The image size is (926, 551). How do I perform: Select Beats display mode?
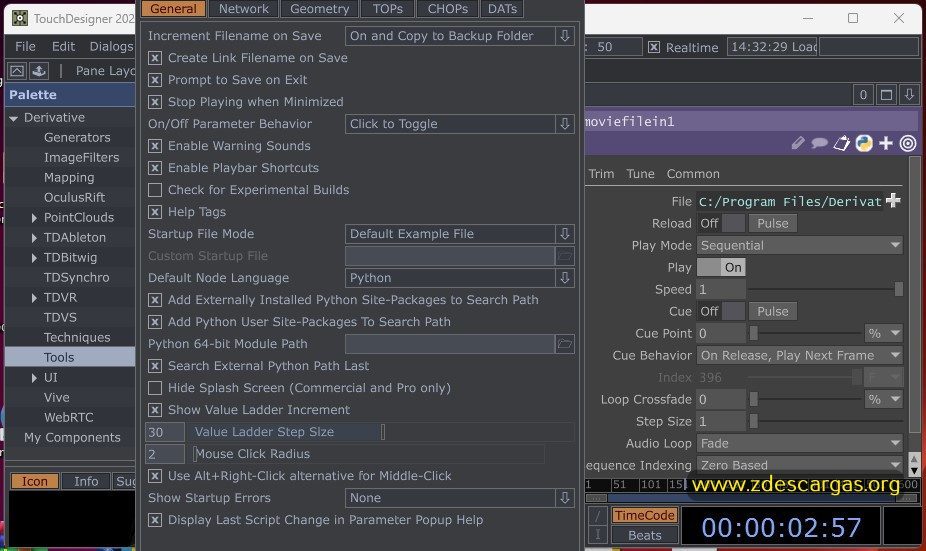pos(644,535)
